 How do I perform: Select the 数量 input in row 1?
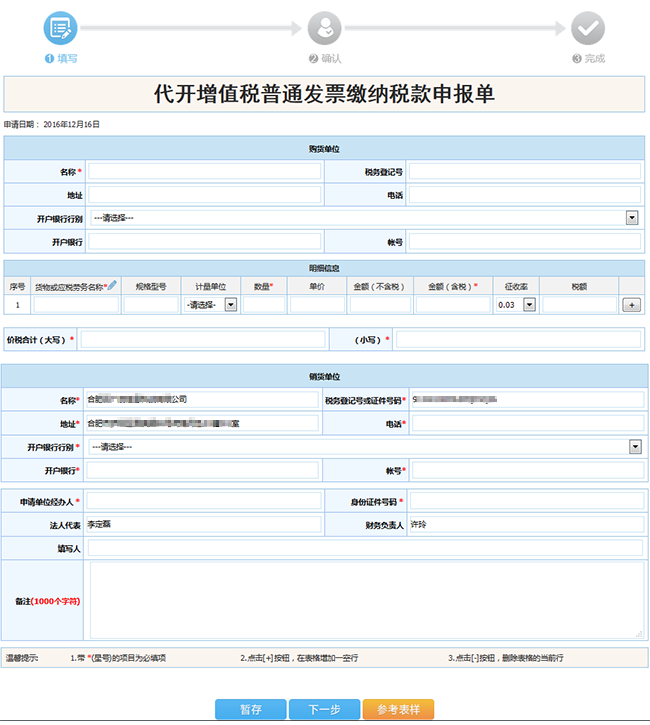pos(264,305)
